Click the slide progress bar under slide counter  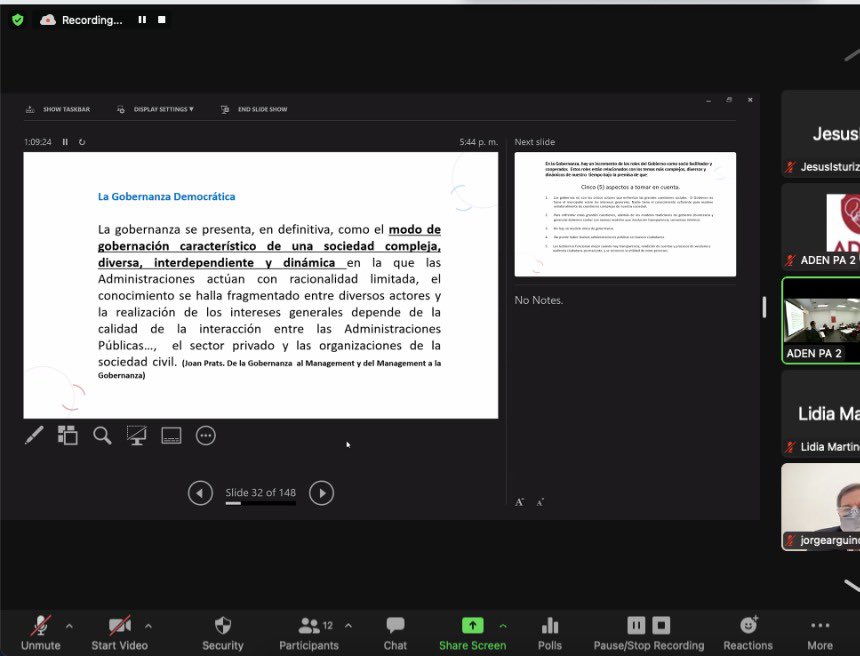point(261,503)
